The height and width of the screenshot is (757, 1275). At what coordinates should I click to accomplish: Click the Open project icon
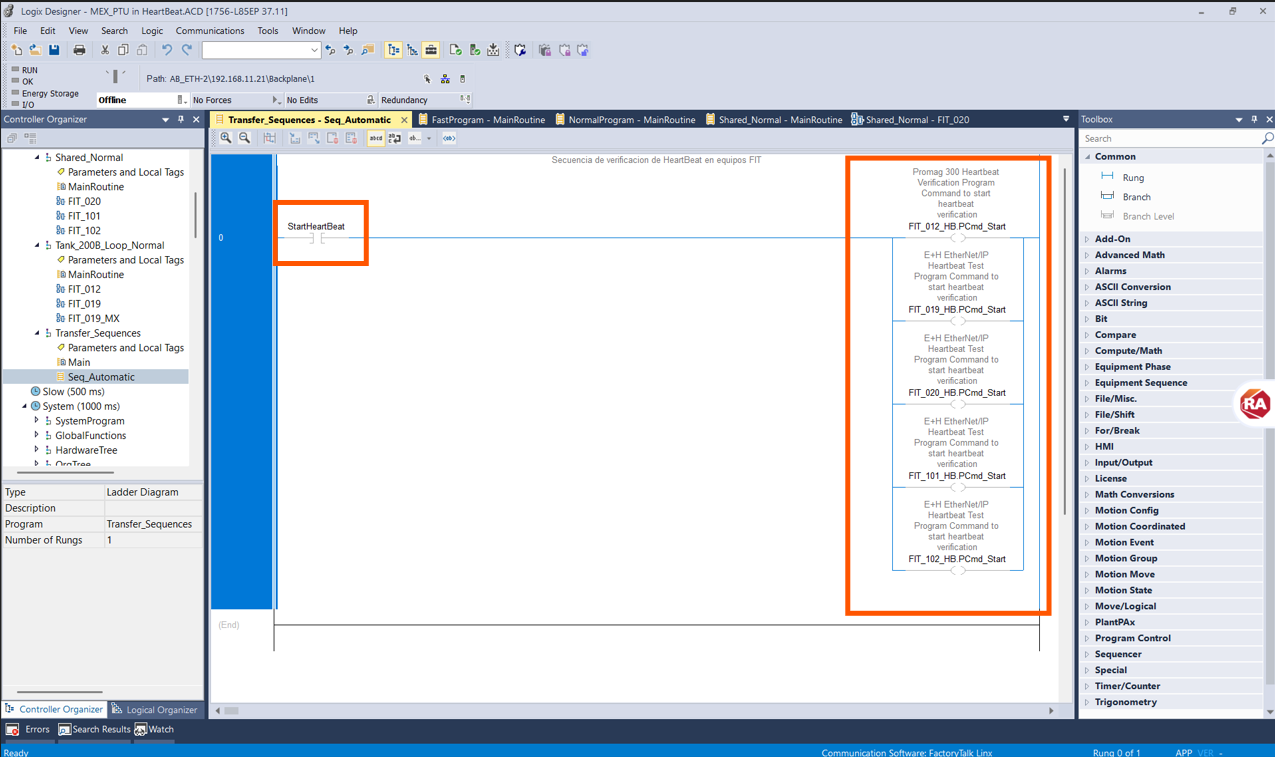coord(34,50)
